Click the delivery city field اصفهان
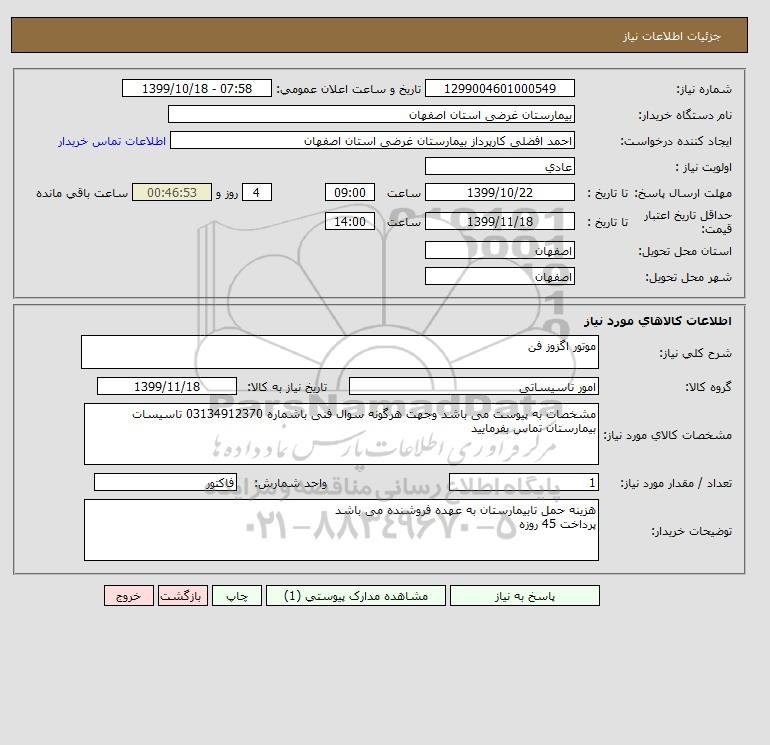 pyautogui.click(x=499, y=276)
